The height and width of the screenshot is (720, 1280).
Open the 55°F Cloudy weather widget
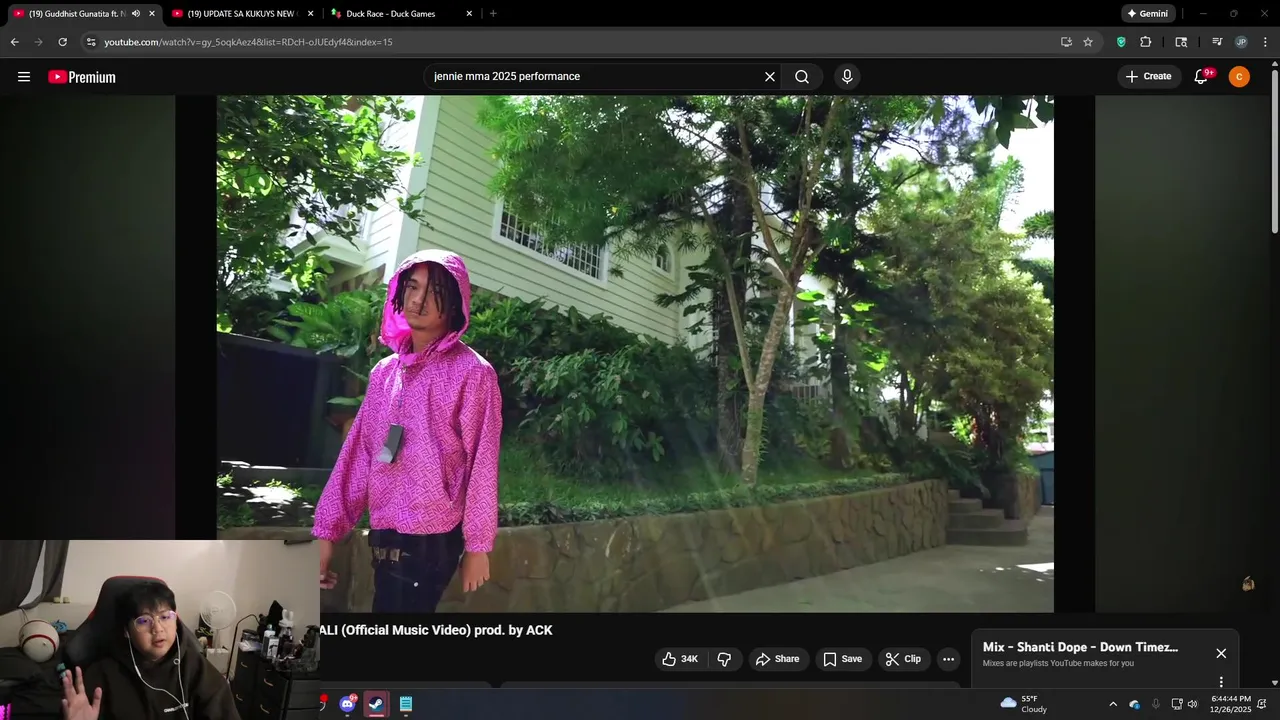pos(1023,704)
